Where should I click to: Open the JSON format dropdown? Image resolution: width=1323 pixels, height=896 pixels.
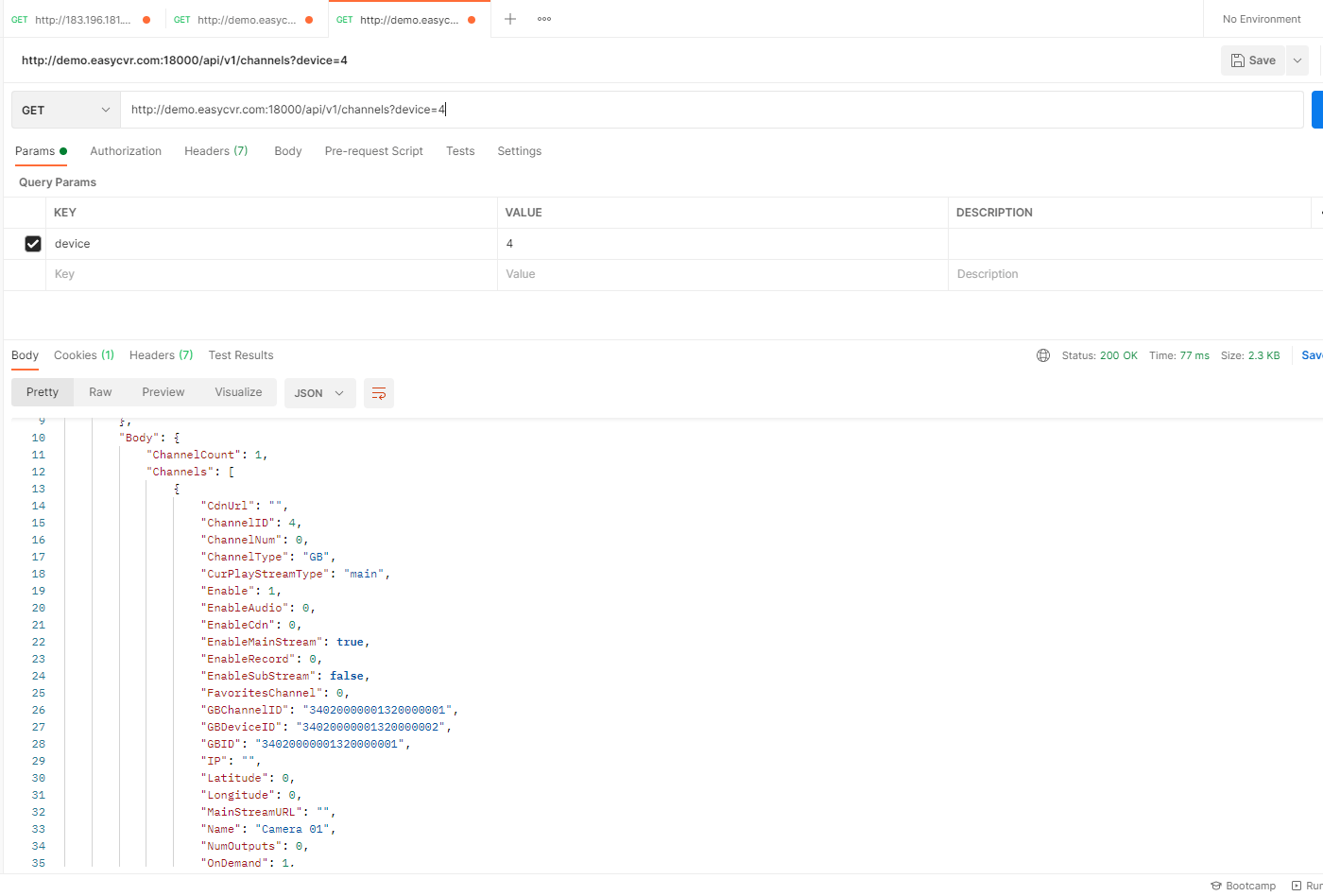point(319,393)
